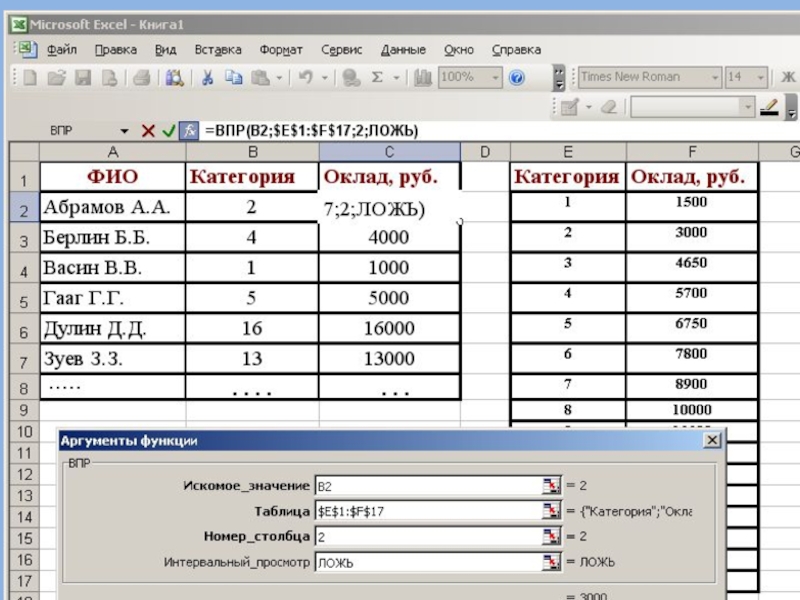The image size is (800, 600).
Task: Confirm the formula with the green checkmark
Action: point(168,131)
